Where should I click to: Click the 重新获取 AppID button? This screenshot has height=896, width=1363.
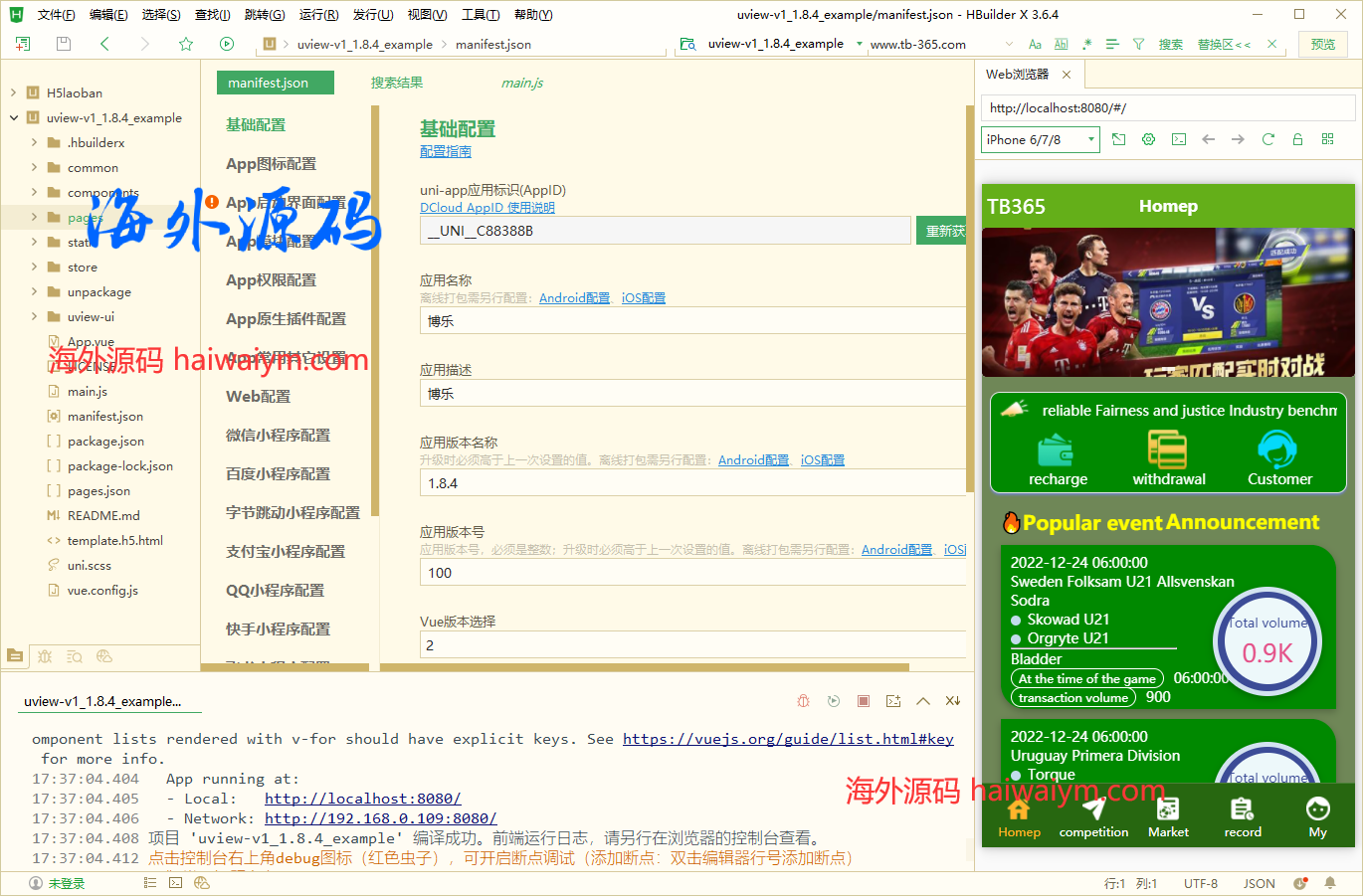[x=941, y=229]
